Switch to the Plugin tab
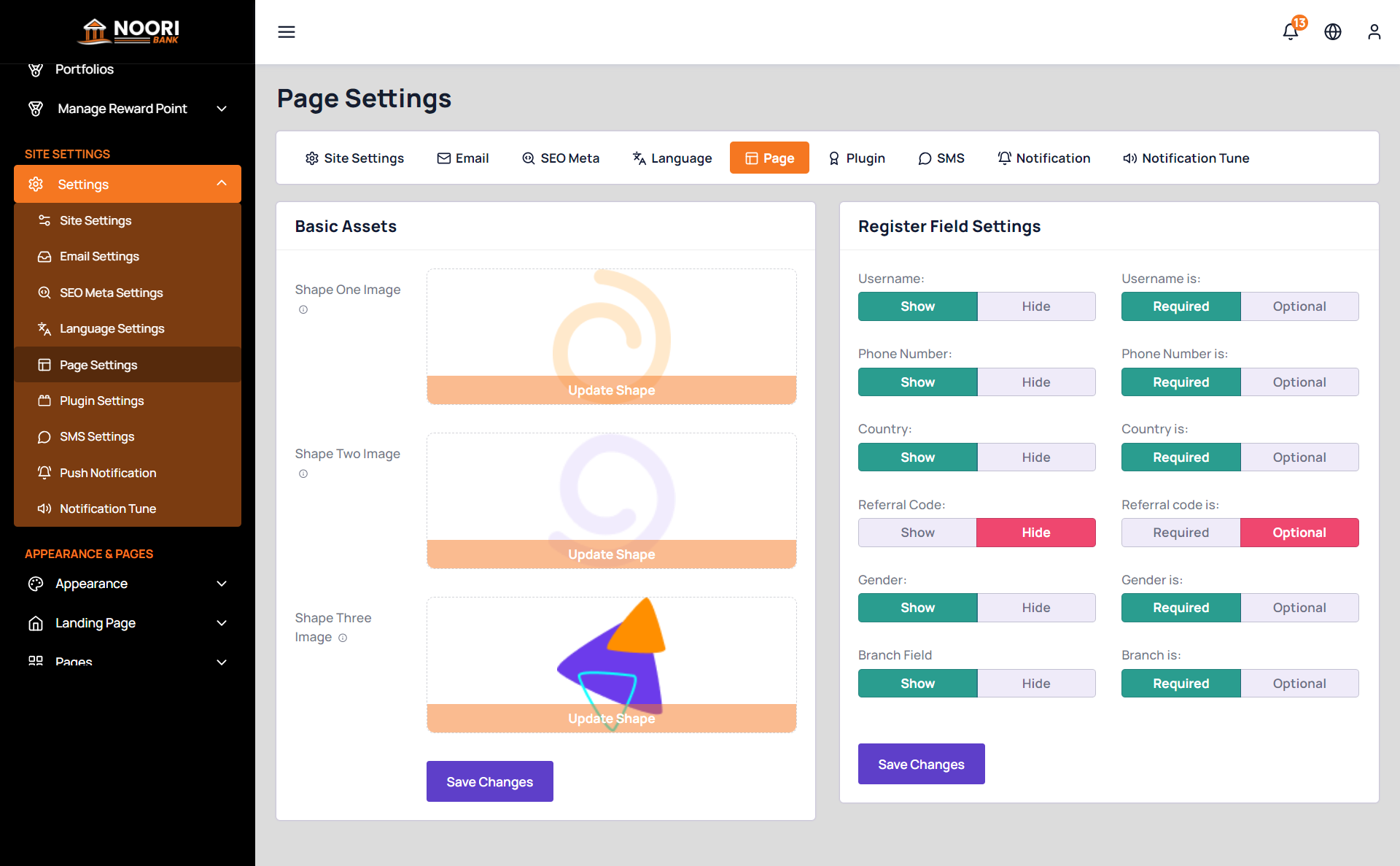The height and width of the screenshot is (866, 1400). click(x=856, y=158)
